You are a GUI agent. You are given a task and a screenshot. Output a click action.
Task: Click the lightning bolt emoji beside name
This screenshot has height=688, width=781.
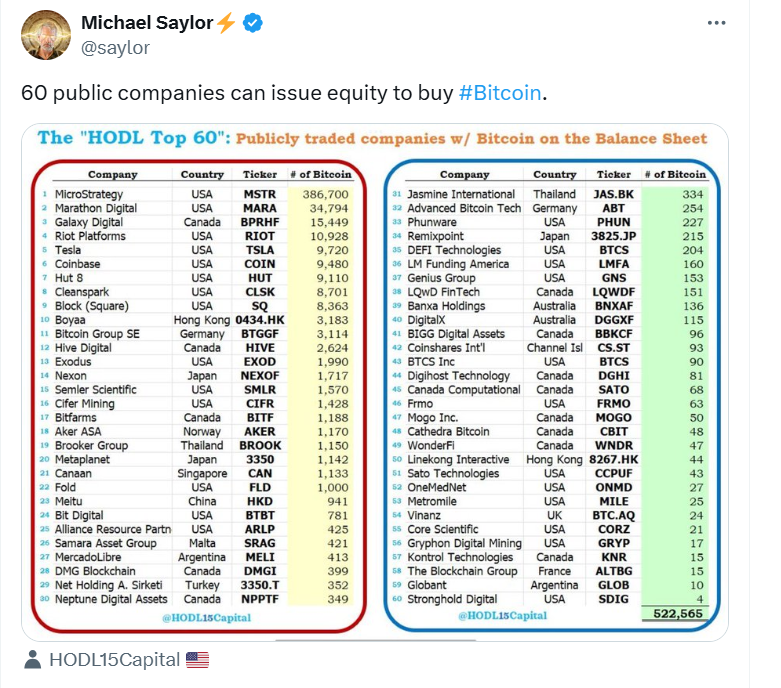[226, 23]
